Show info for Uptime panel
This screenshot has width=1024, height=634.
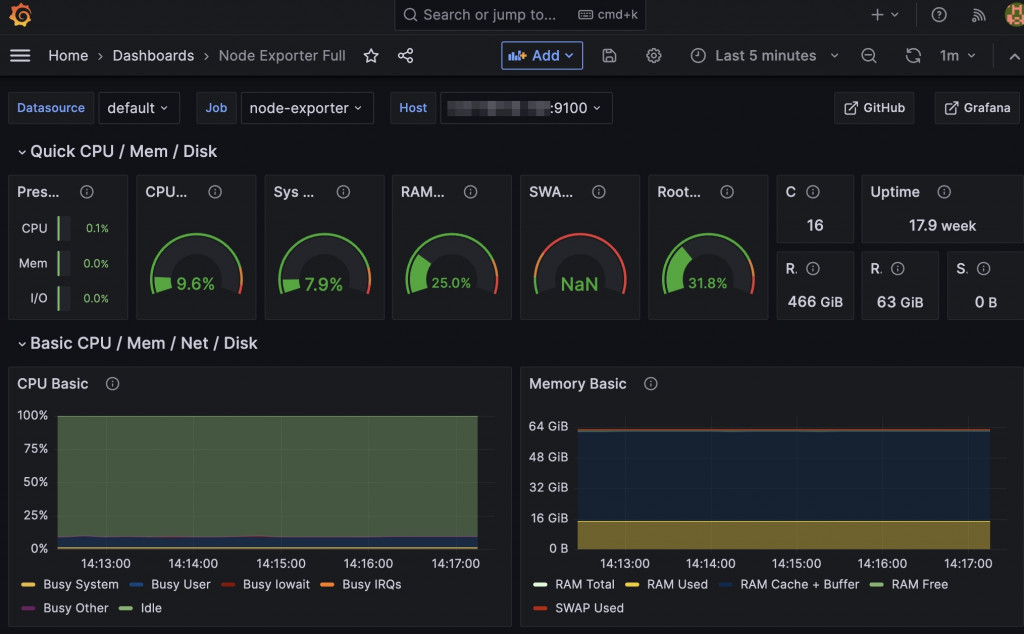coord(944,192)
